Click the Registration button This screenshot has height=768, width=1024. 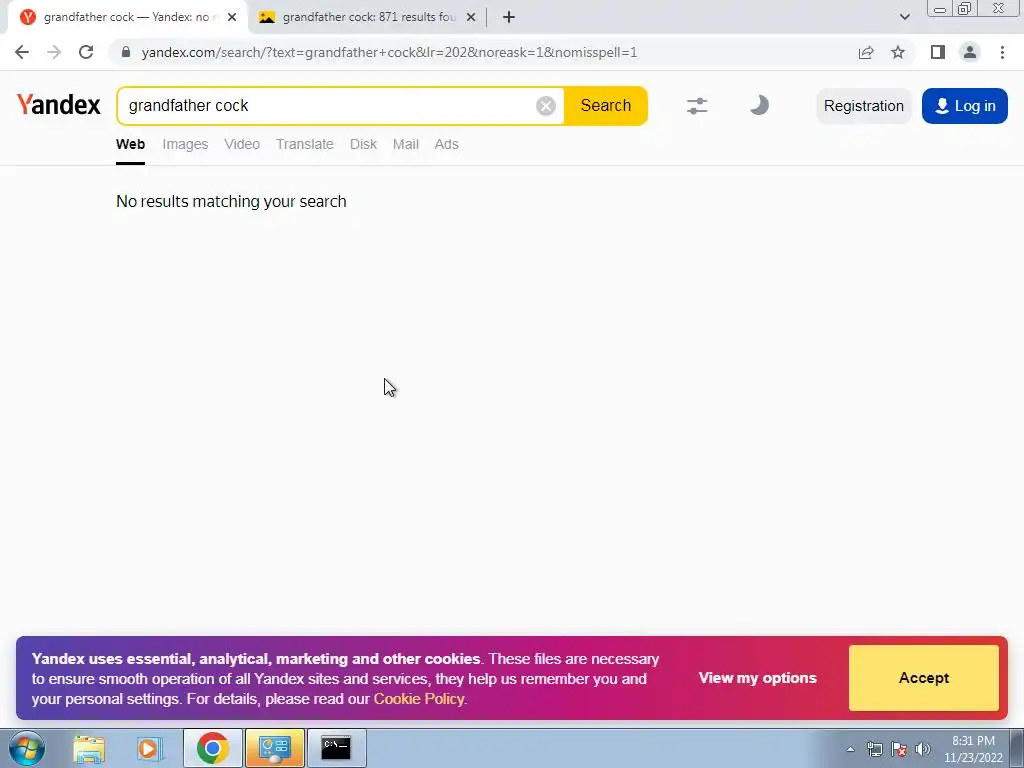pos(863,106)
